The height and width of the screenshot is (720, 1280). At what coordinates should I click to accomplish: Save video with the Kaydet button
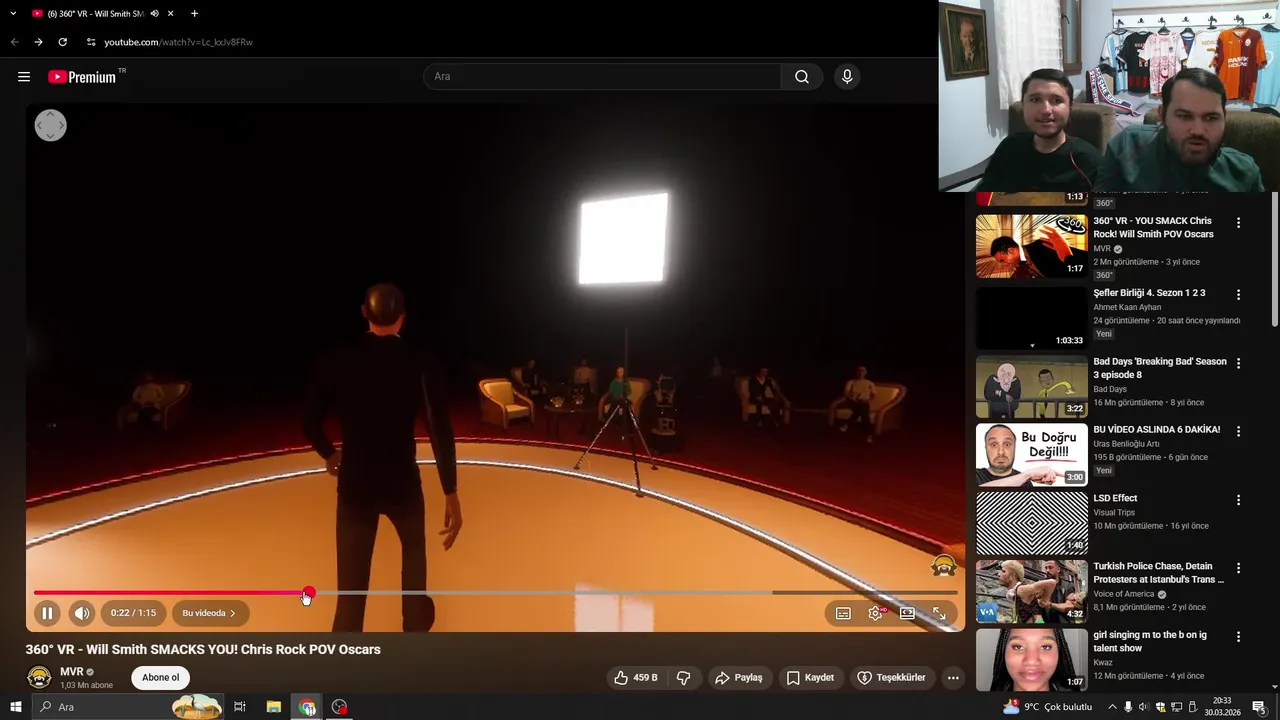click(810, 678)
